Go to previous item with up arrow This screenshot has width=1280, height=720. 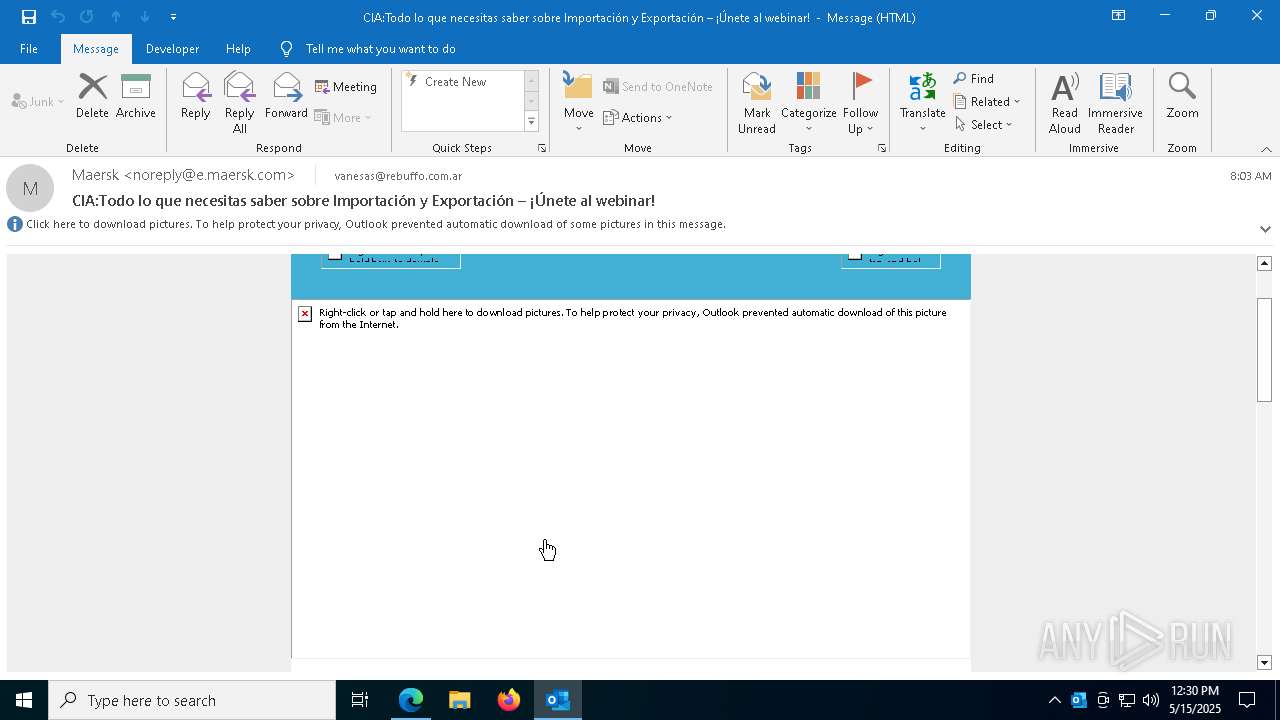(116, 16)
